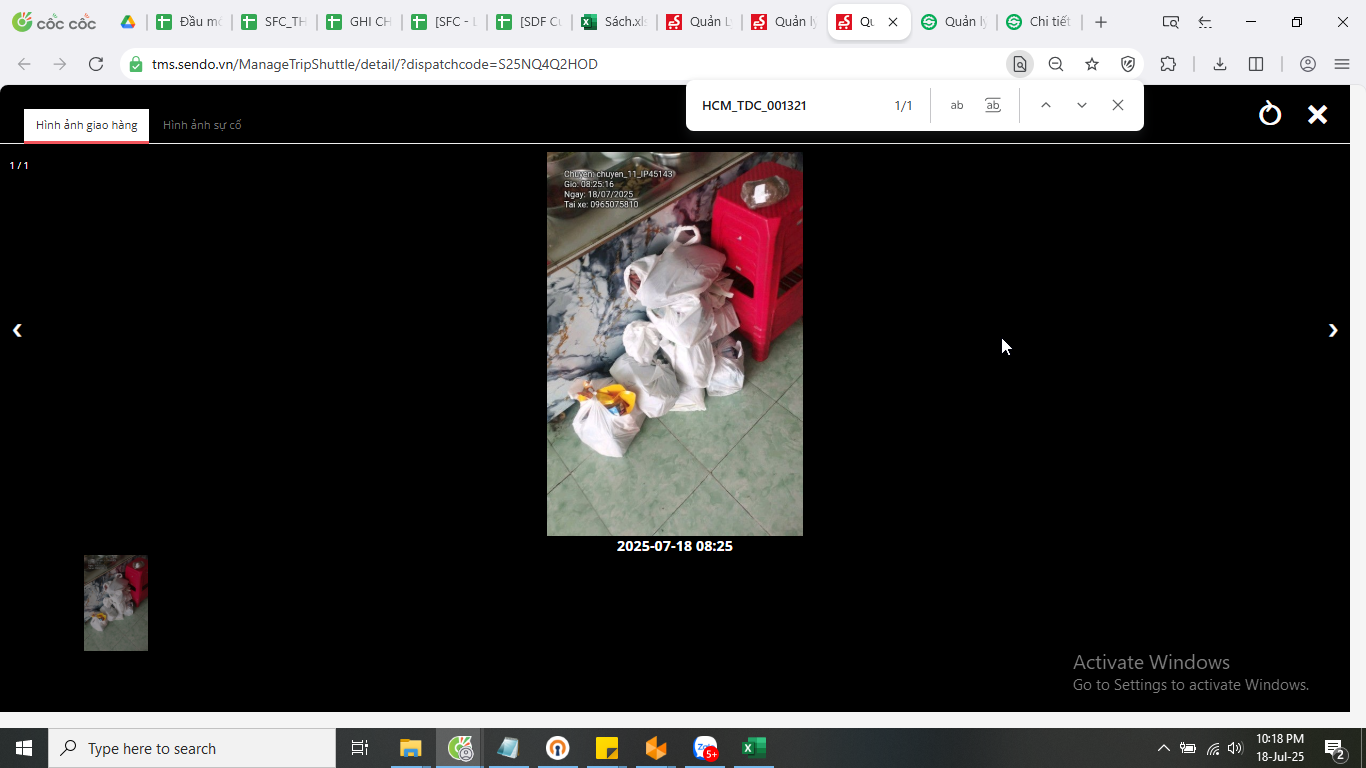Open the notepad-style app on the taskbar
This screenshot has width=1366, height=768.
508,748
